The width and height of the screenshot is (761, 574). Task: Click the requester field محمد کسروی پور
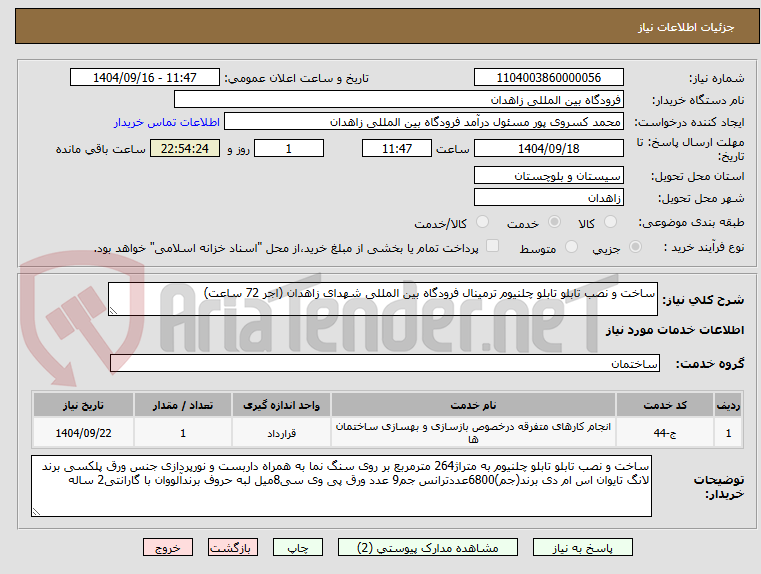(424, 122)
